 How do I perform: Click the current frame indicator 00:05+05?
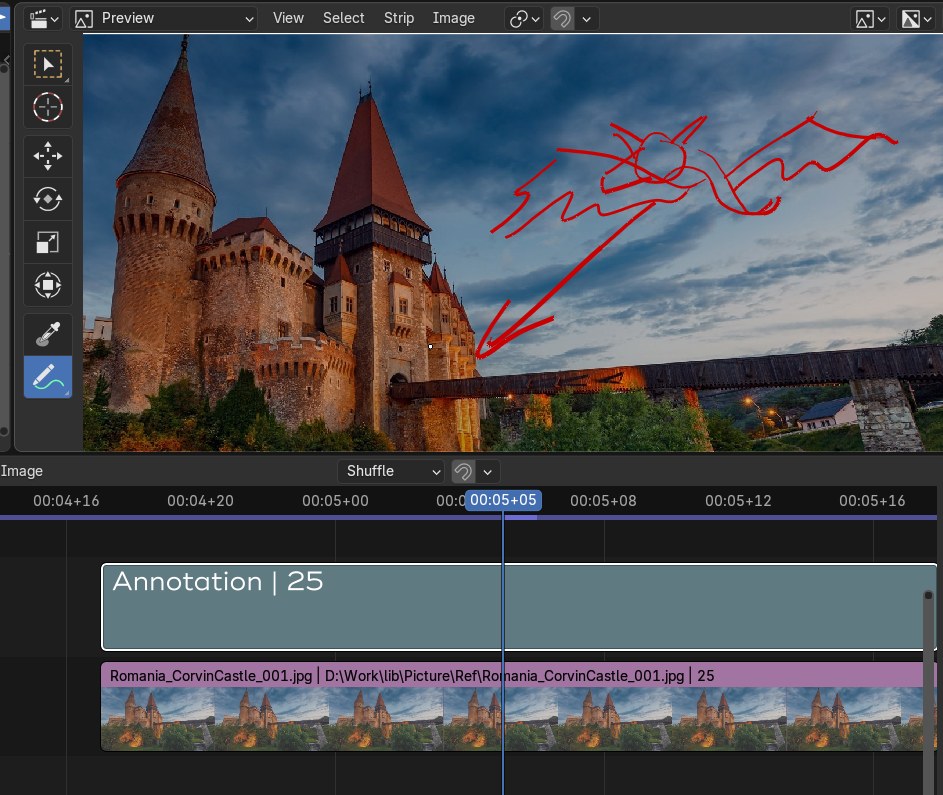point(503,500)
